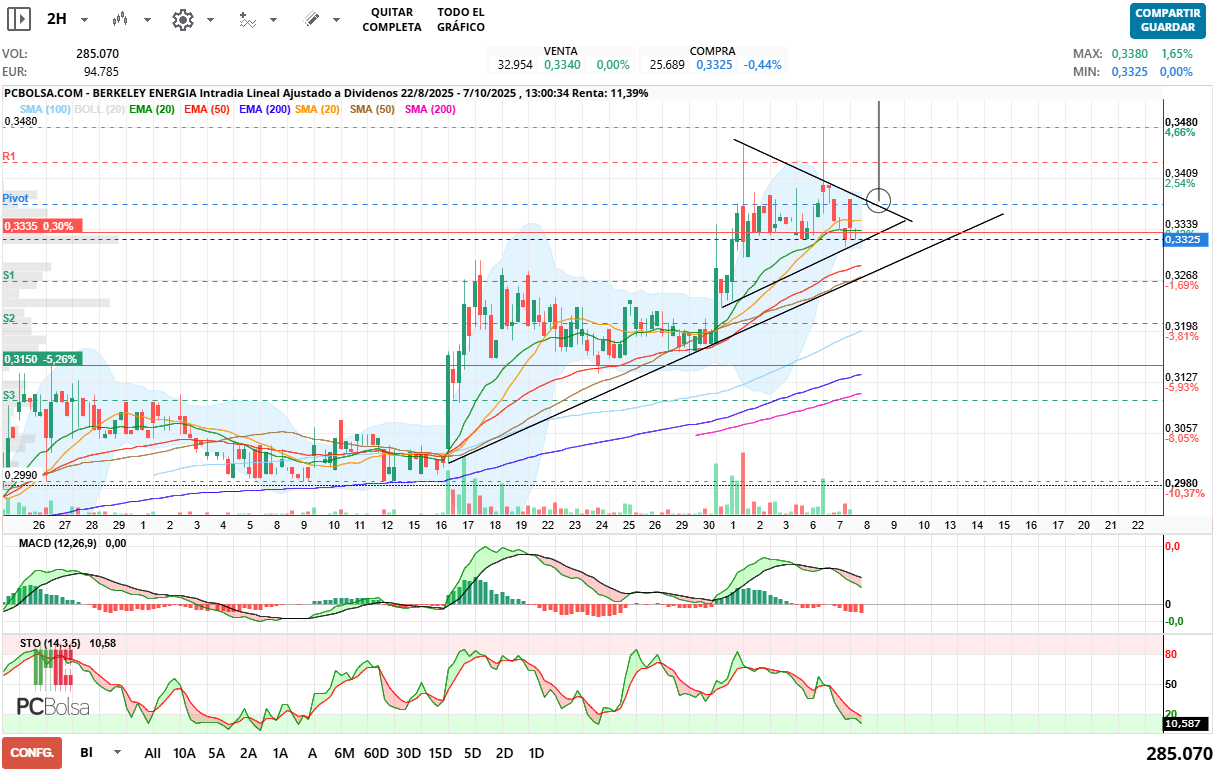Toggle the side panel icon
The width and height of the screenshot is (1226, 774).
(x=19, y=19)
